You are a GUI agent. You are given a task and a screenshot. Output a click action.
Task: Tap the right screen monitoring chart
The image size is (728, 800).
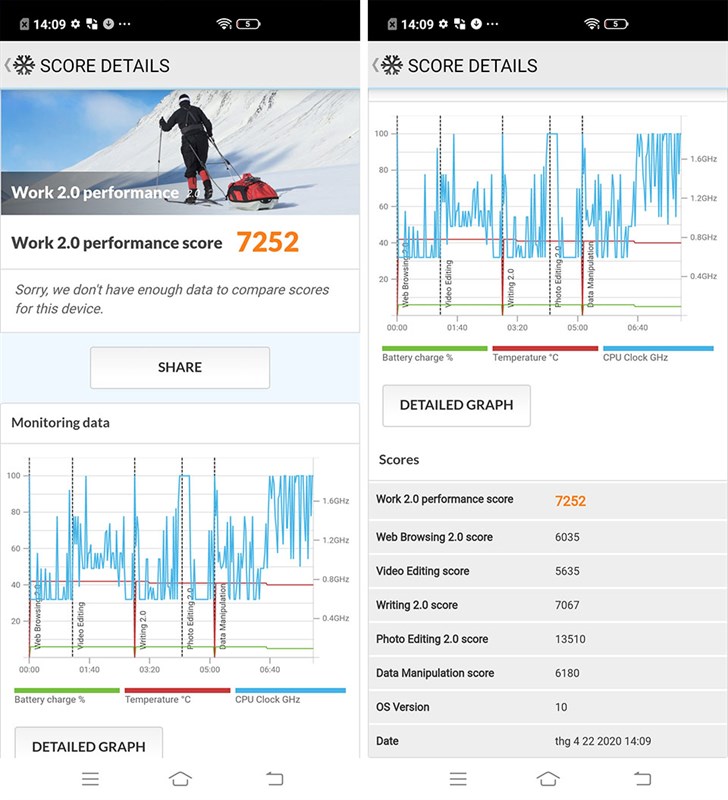click(546, 224)
